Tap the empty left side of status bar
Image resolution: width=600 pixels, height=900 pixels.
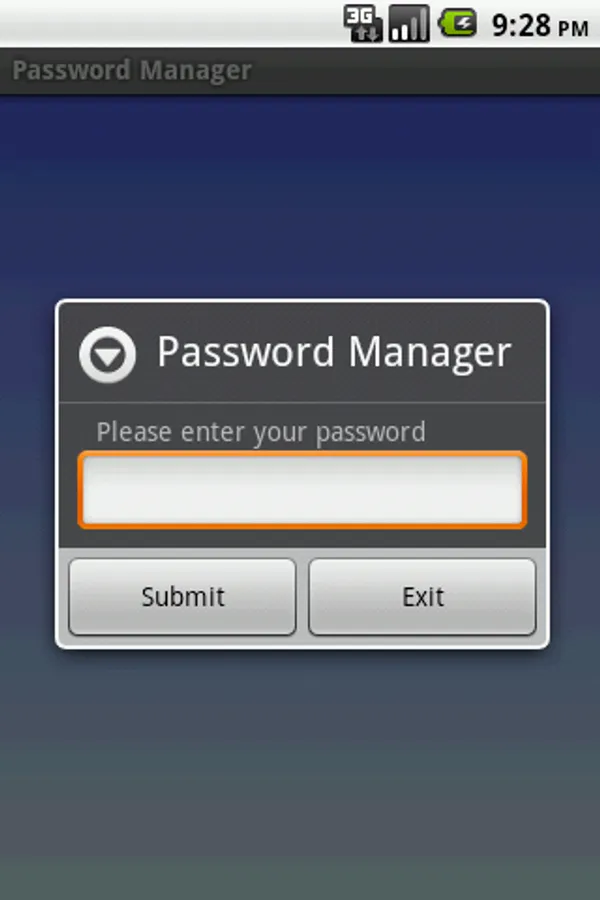169,23
